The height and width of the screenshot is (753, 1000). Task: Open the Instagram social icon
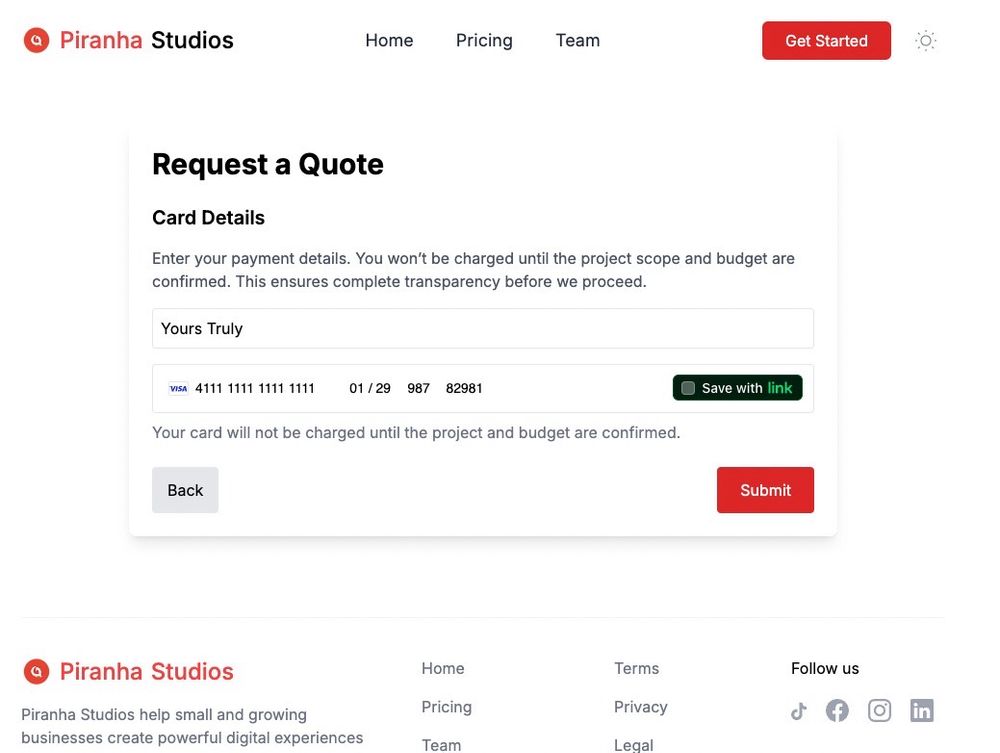pos(879,711)
